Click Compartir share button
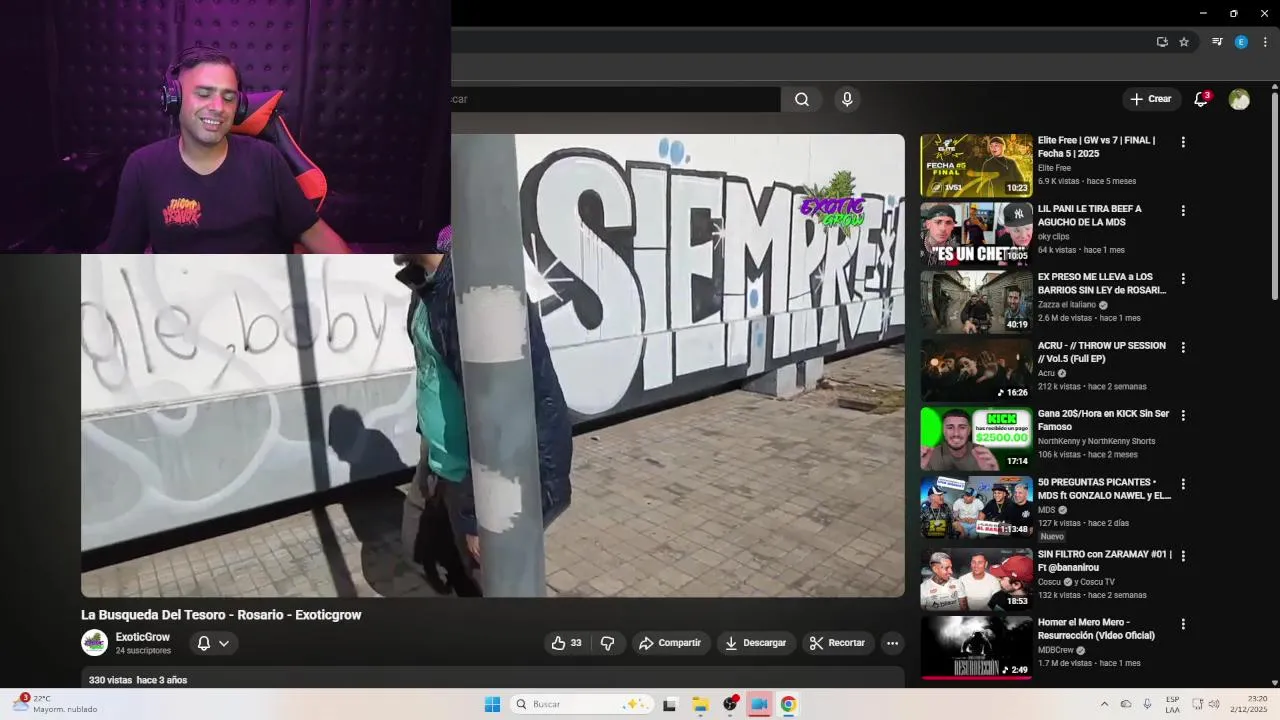Image resolution: width=1280 pixels, height=720 pixels. [x=670, y=643]
